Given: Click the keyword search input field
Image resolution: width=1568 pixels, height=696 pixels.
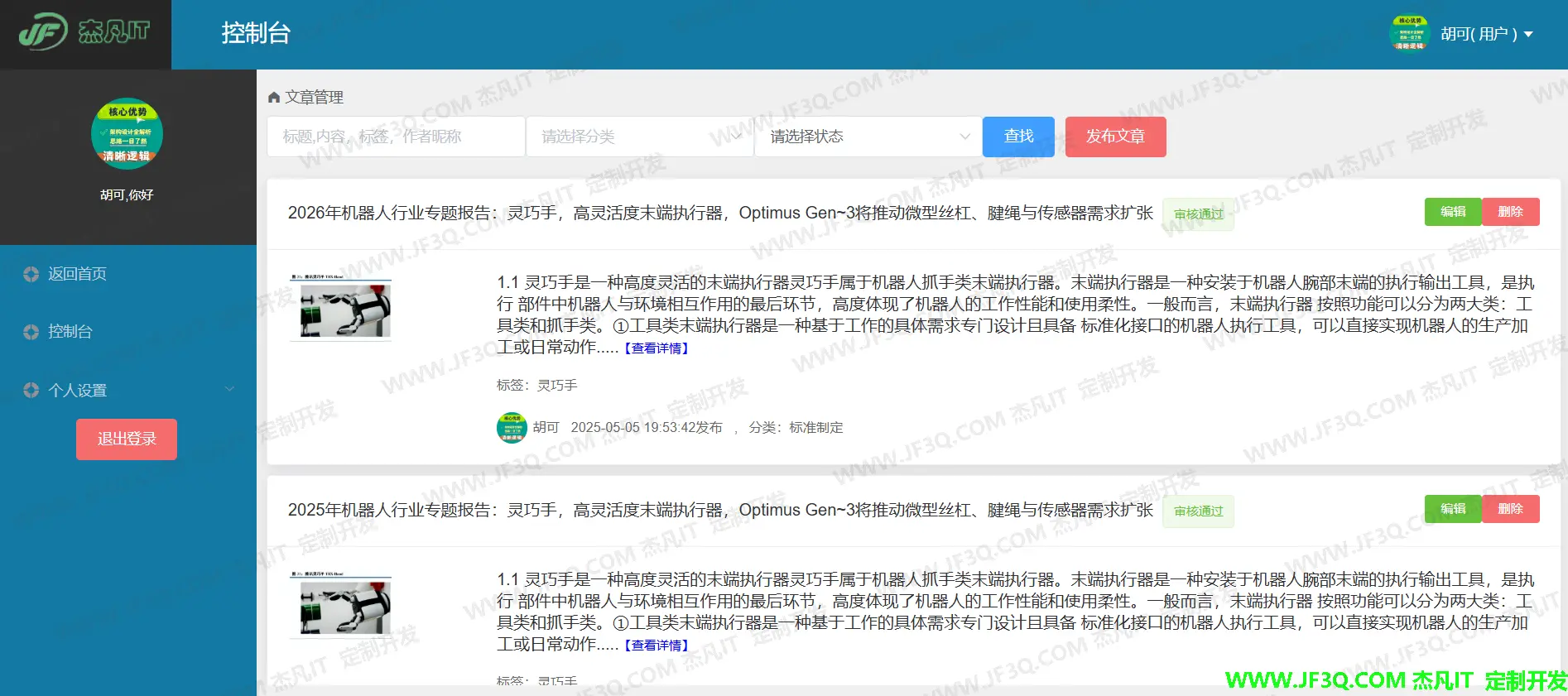Looking at the screenshot, I should (x=396, y=137).
